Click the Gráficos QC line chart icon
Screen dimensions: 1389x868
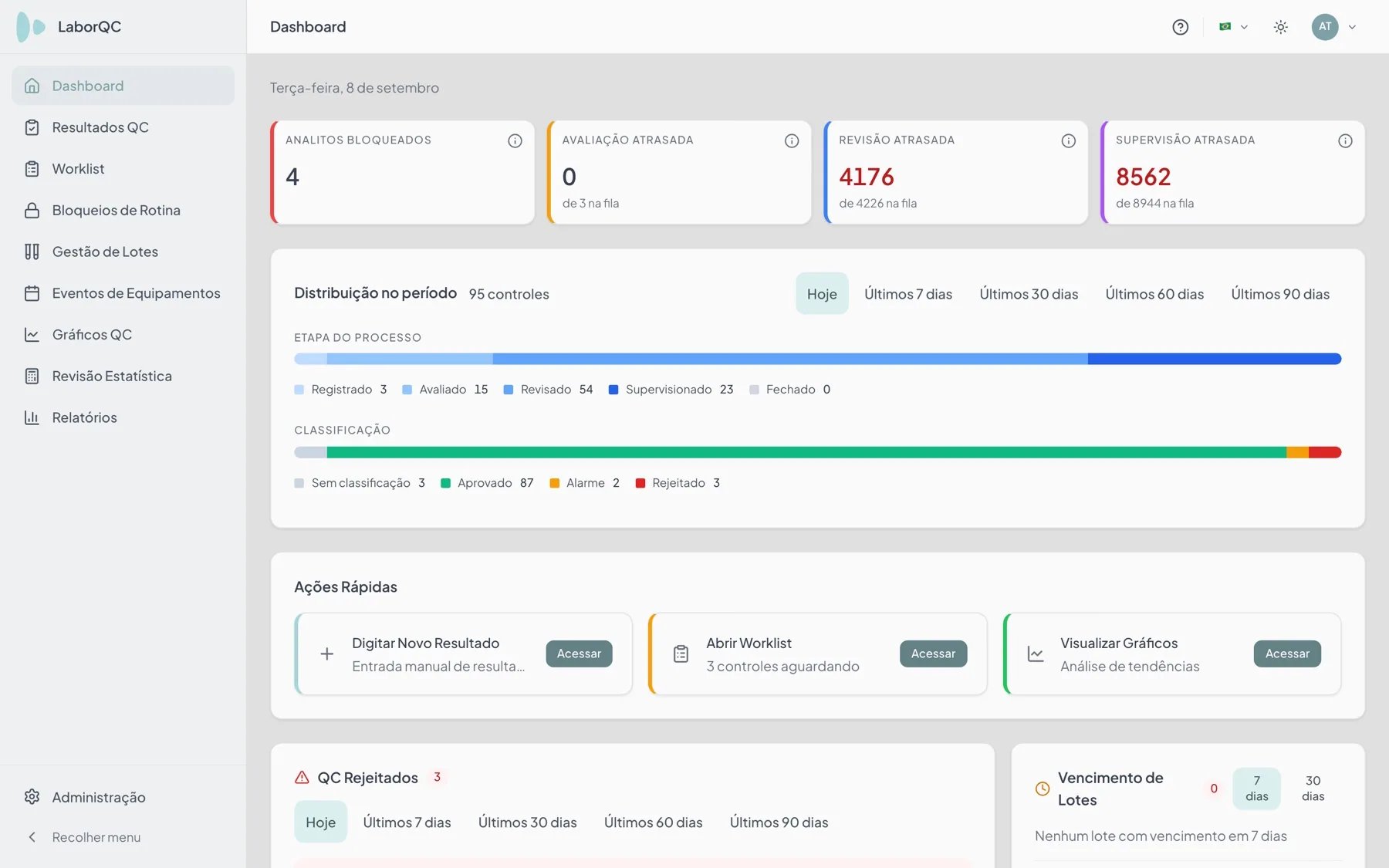pyautogui.click(x=32, y=334)
